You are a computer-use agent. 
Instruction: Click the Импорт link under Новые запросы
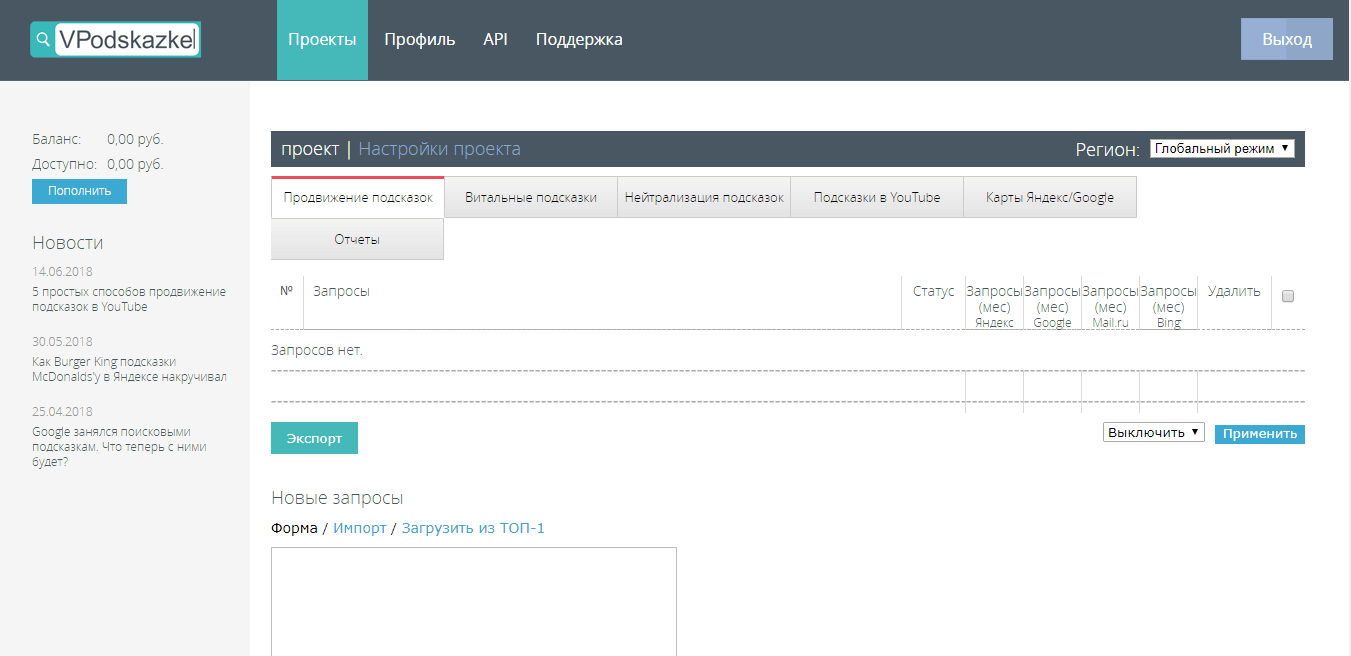(x=360, y=528)
